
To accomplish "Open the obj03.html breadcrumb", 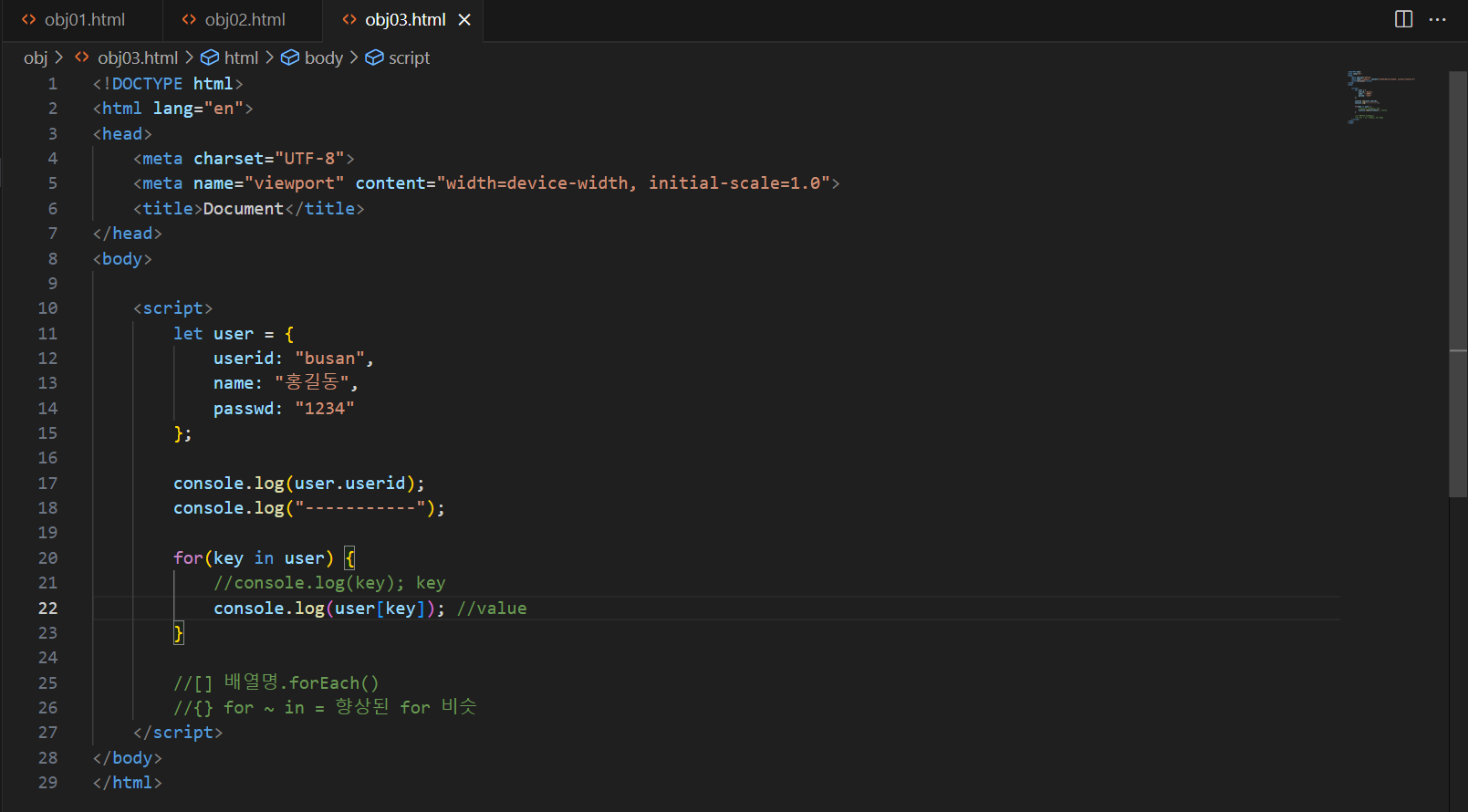I will 138,58.
